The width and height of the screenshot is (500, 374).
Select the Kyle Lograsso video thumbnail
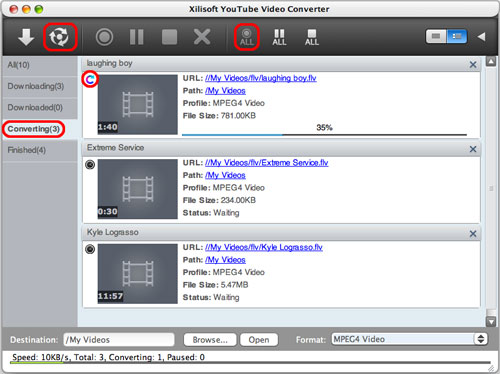138,274
